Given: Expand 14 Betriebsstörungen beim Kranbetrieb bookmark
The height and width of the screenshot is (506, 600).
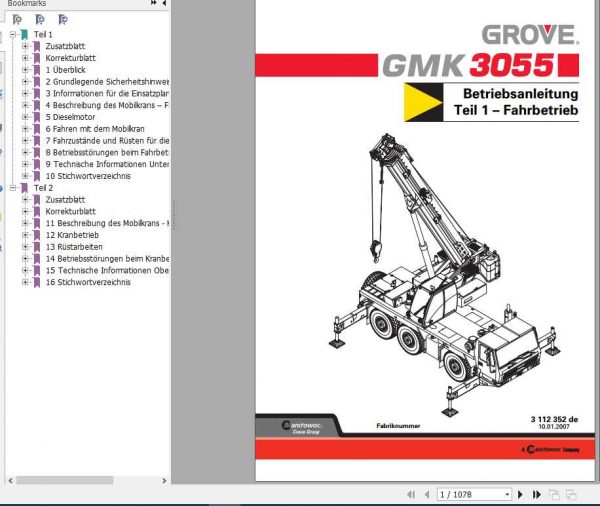Looking at the screenshot, I should click(x=25, y=259).
